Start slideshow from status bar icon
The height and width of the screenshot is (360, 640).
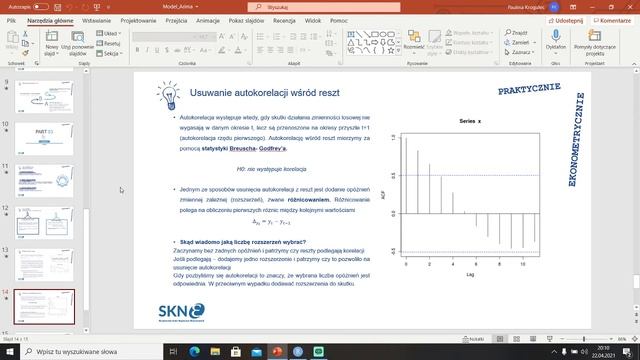pyautogui.click(x=550, y=339)
